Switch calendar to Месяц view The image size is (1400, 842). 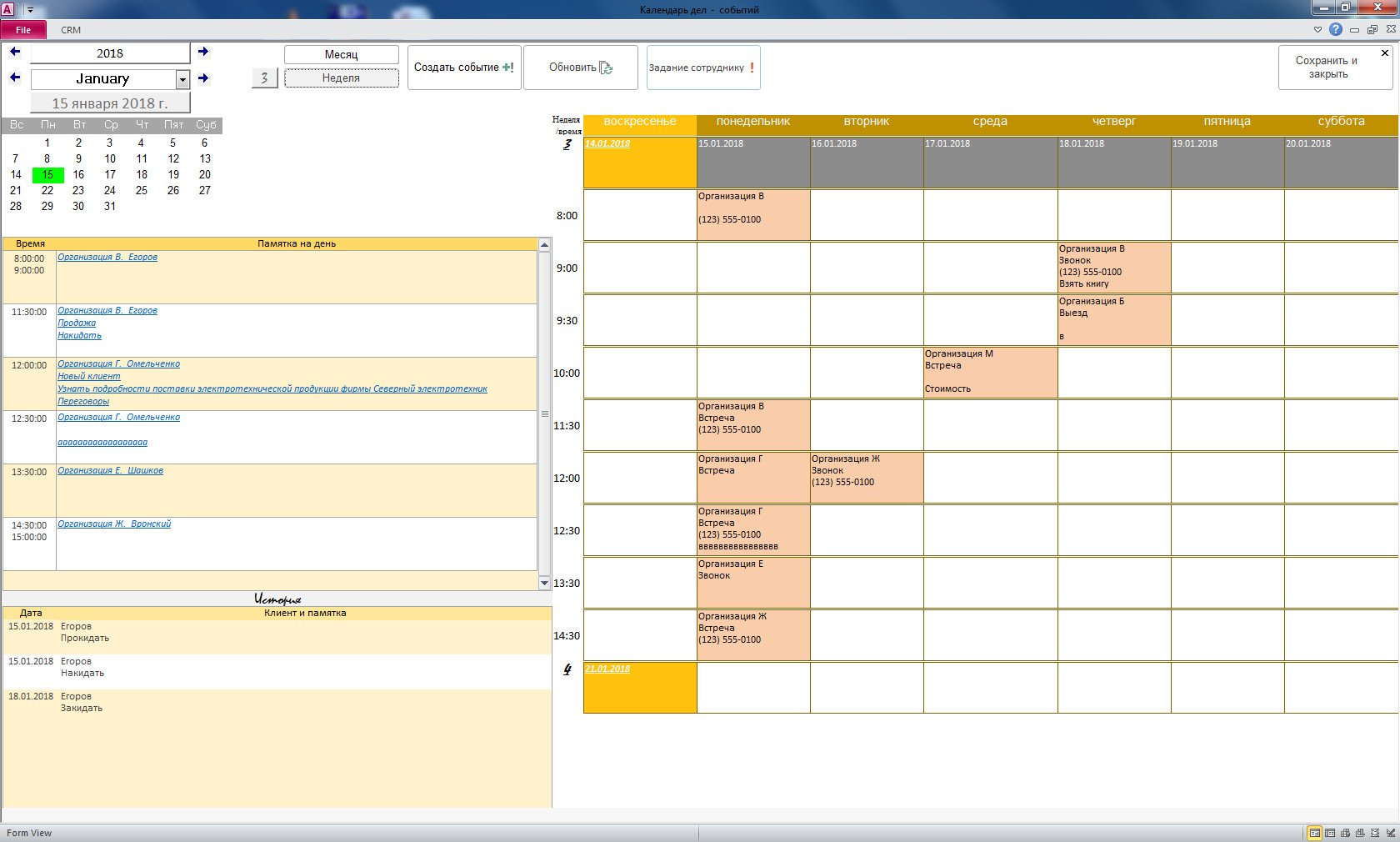pos(342,54)
